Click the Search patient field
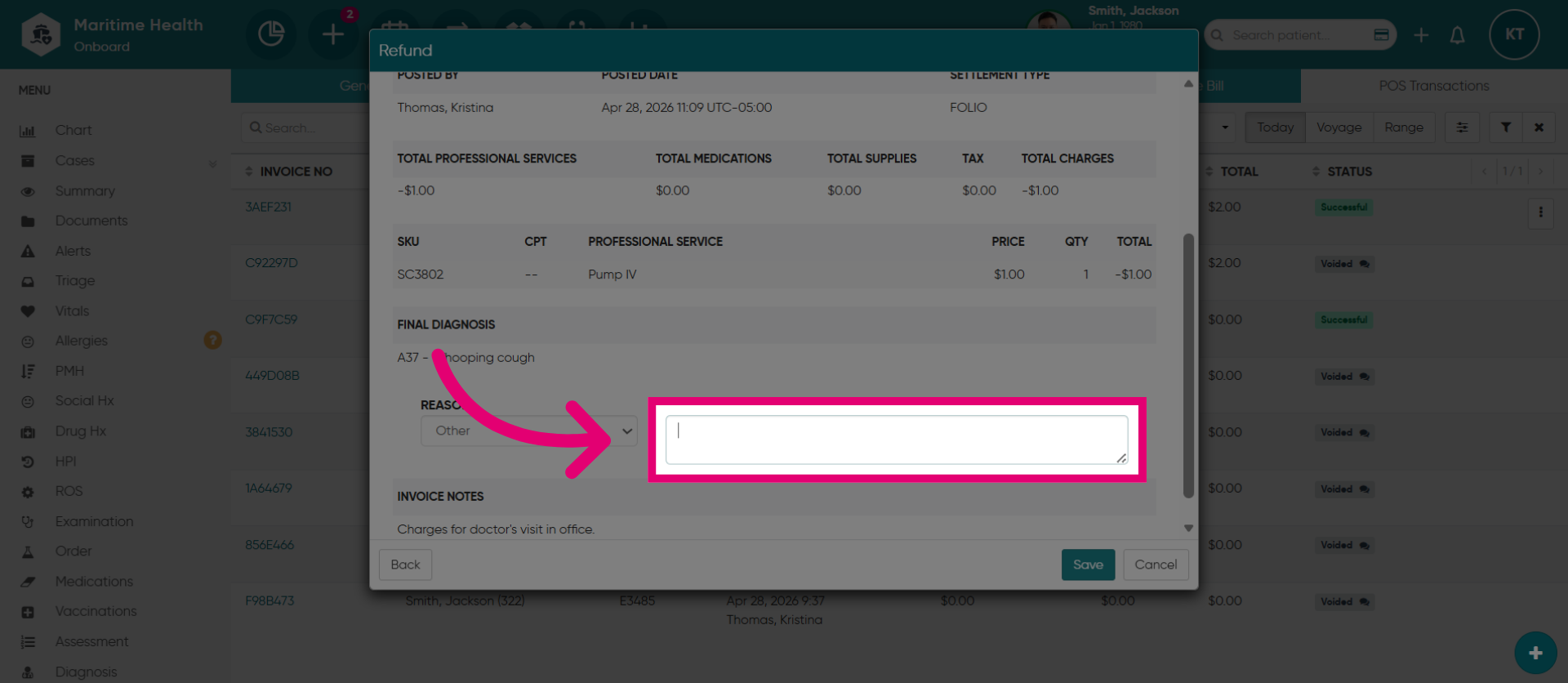Screen dimensions: 1568x683 1298,35
